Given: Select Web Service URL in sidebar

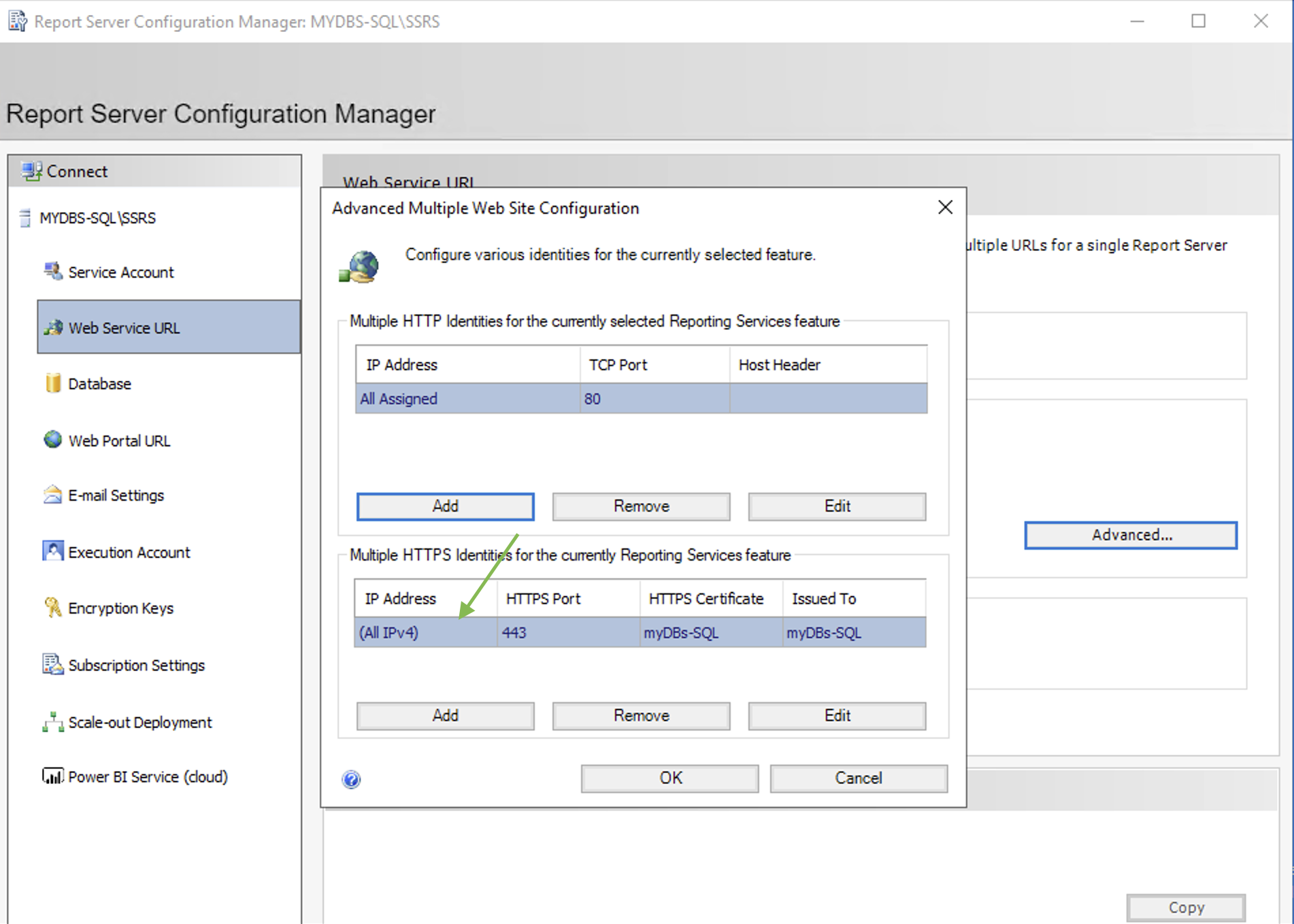Looking at the screenshot, I should pyautogui.click(x=169, y=327).
